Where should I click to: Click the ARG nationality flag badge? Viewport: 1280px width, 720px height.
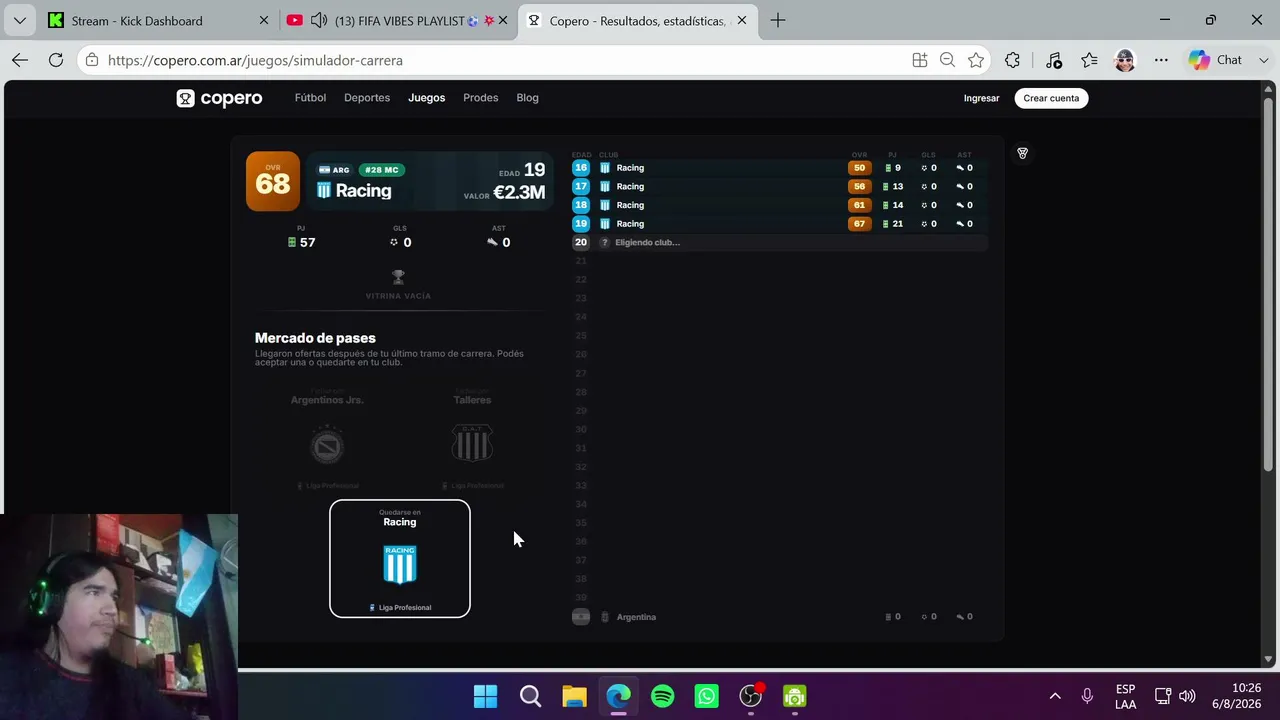(334, 170)
